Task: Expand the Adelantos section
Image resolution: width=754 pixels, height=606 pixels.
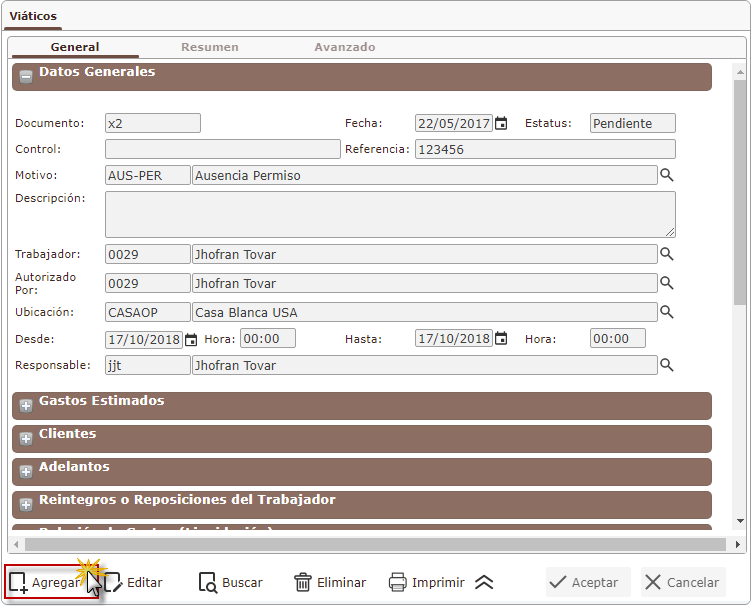Action: (26, 472)
